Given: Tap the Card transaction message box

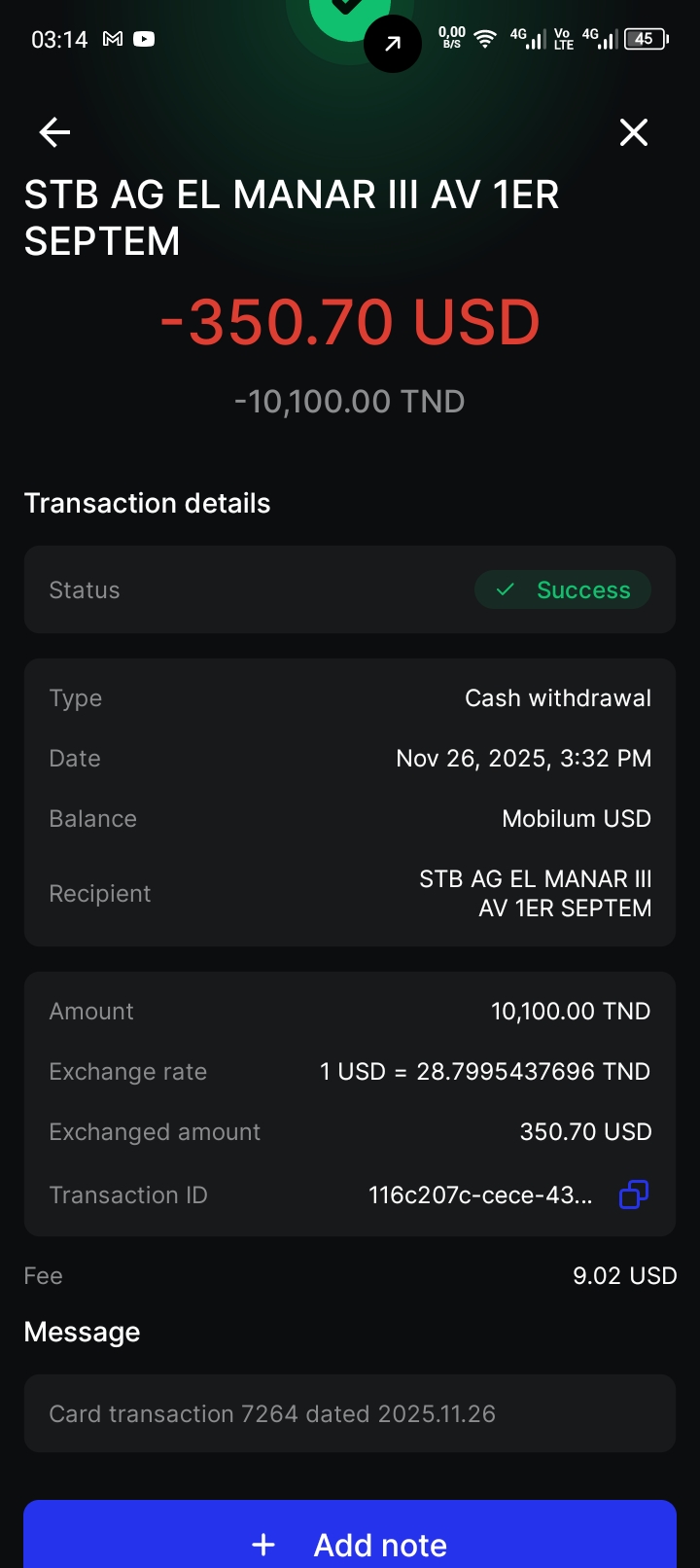Looking at the screenshot, I should tap(350, 1413).
